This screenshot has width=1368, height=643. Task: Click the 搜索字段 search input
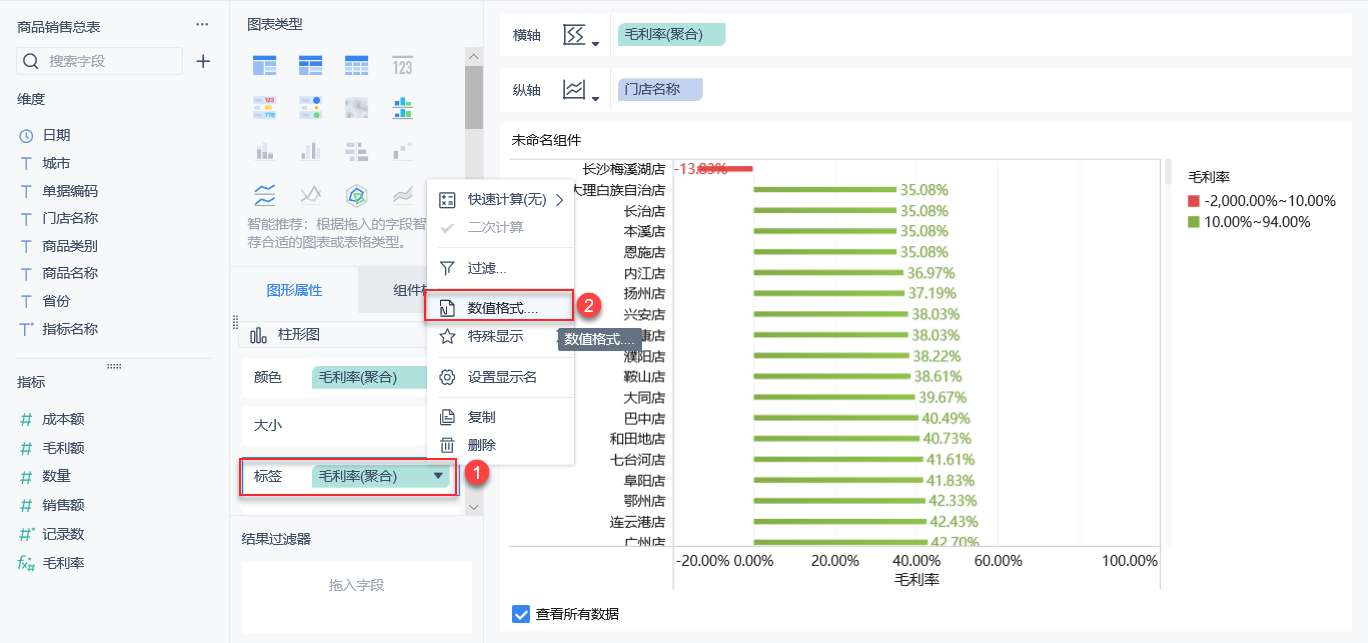click(x=100, y=61)
